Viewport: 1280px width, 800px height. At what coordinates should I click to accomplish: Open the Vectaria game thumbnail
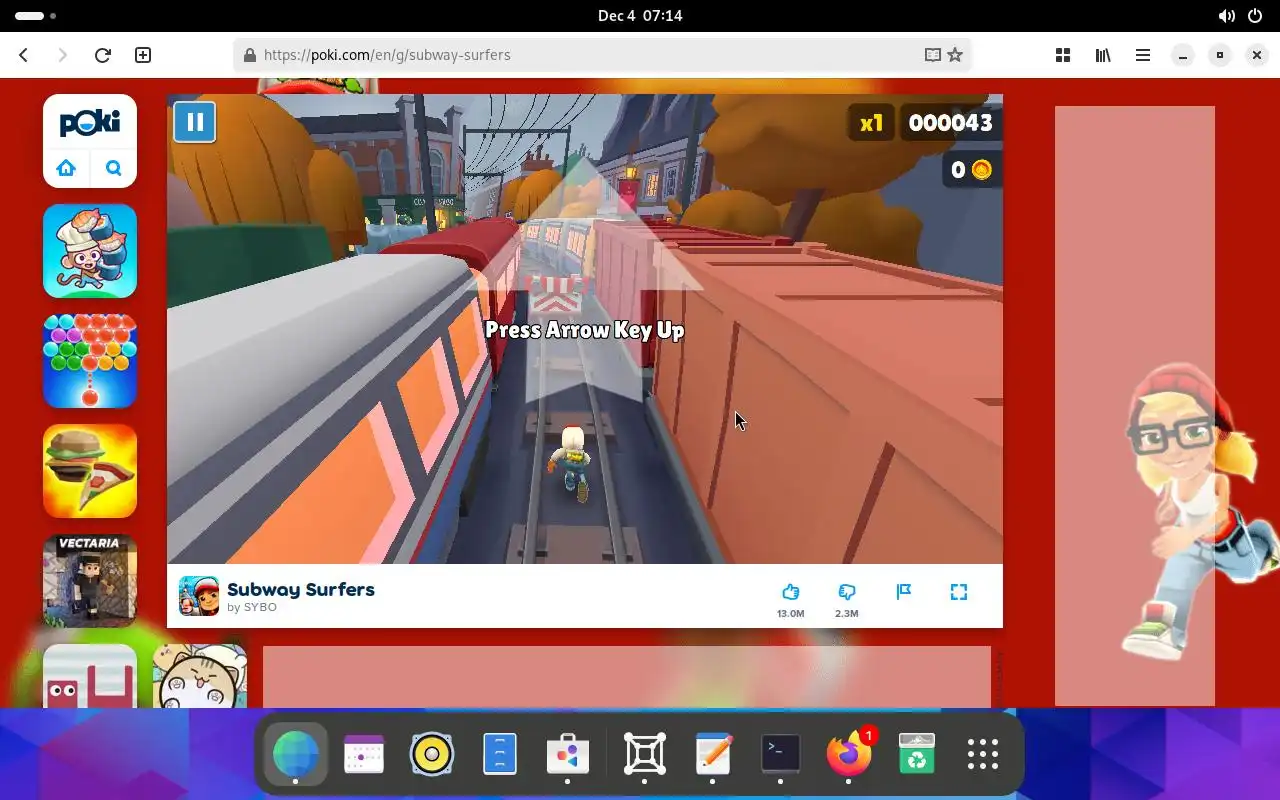point(90,581)
